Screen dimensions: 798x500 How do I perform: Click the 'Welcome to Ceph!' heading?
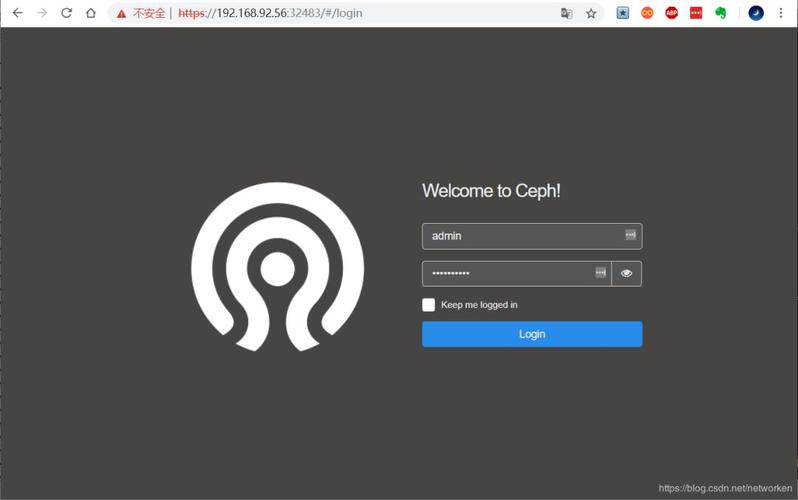click(491, 191)
